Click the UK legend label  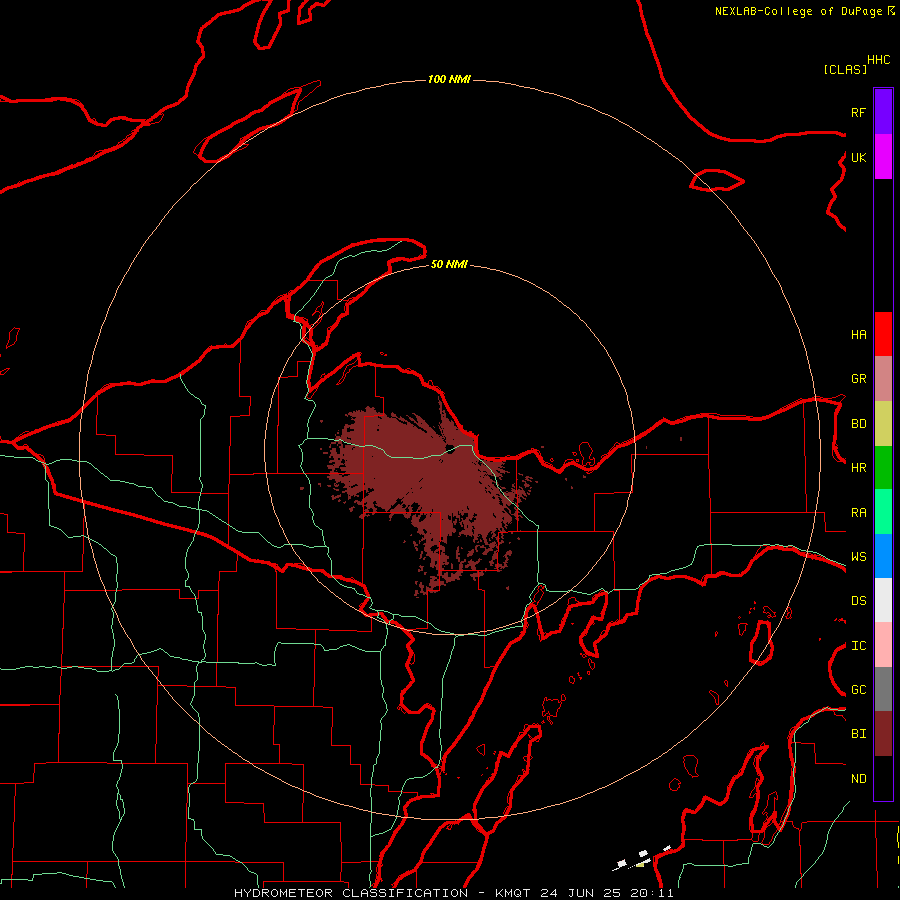858,157
